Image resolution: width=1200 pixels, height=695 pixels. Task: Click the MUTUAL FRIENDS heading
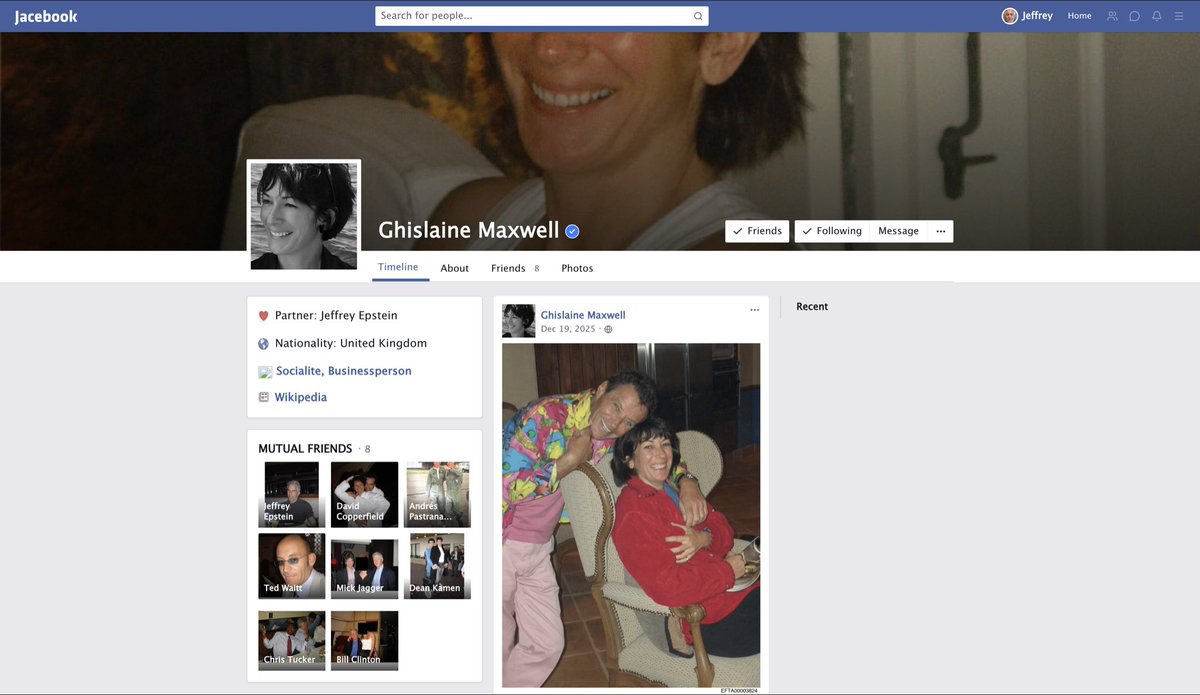[305, 449]
